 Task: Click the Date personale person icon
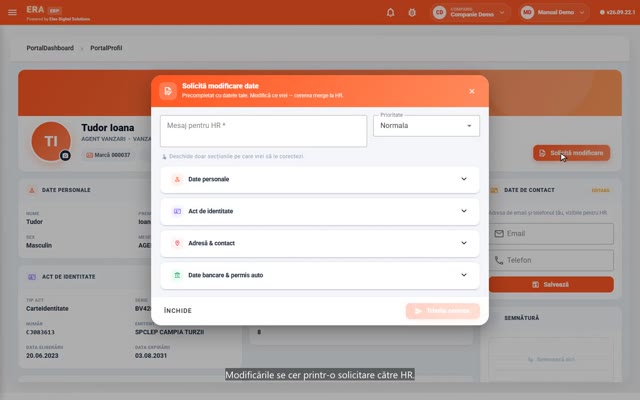[177, 179]
